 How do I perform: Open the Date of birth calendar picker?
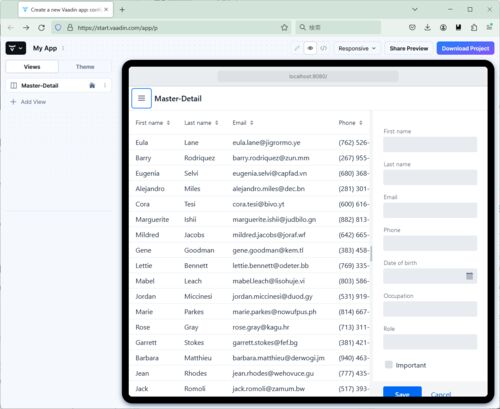(x=469, y=276)
